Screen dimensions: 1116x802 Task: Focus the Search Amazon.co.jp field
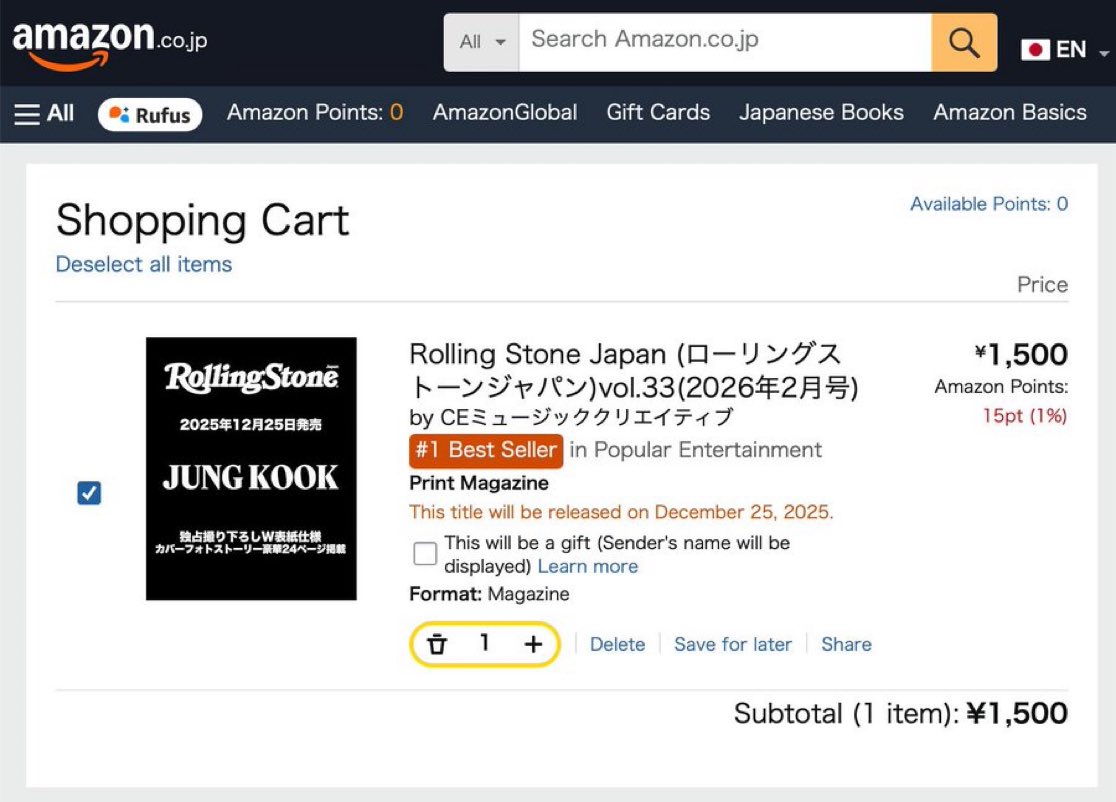[725, 43]
